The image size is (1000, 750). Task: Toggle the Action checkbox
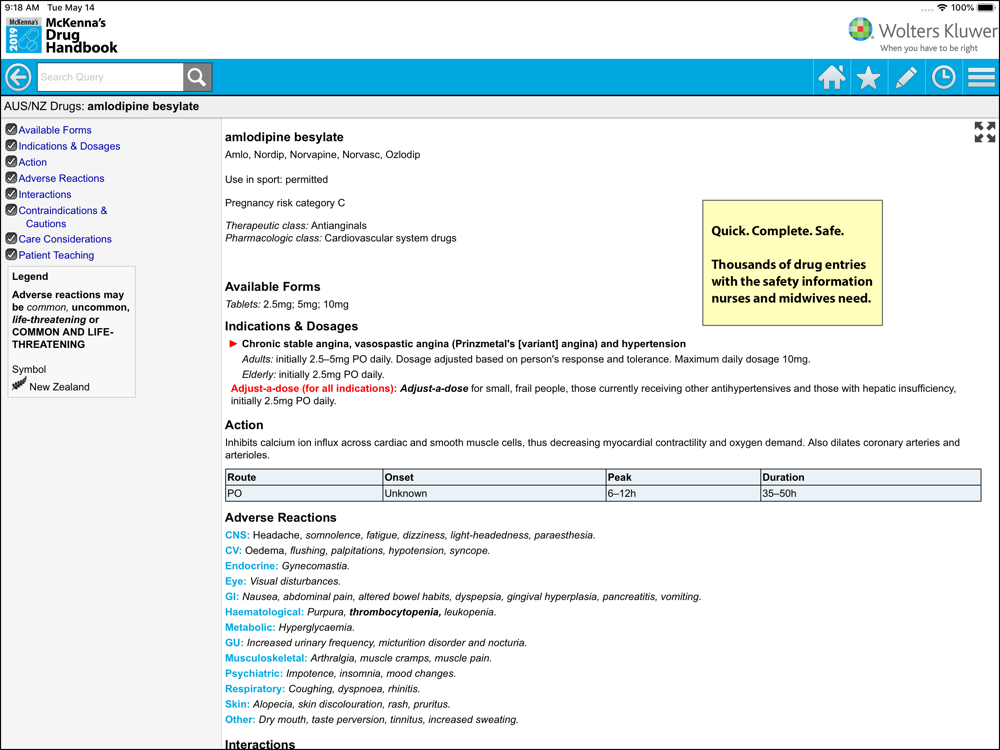pos(11,161)
